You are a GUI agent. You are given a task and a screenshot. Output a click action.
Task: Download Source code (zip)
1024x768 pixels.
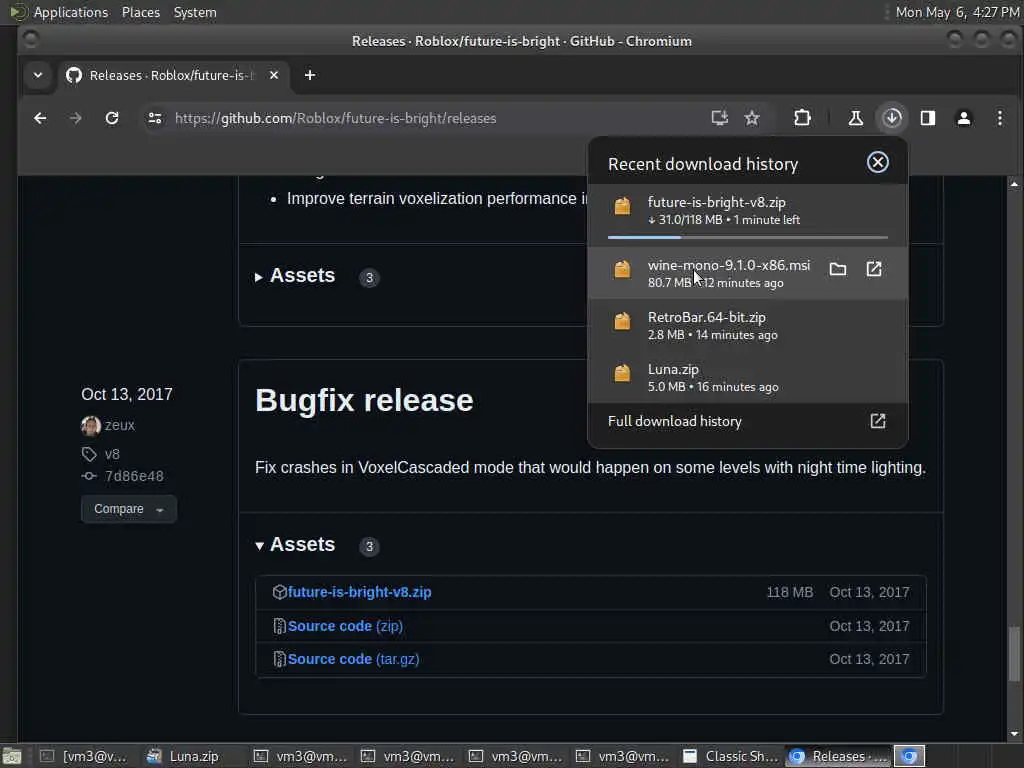345,626
